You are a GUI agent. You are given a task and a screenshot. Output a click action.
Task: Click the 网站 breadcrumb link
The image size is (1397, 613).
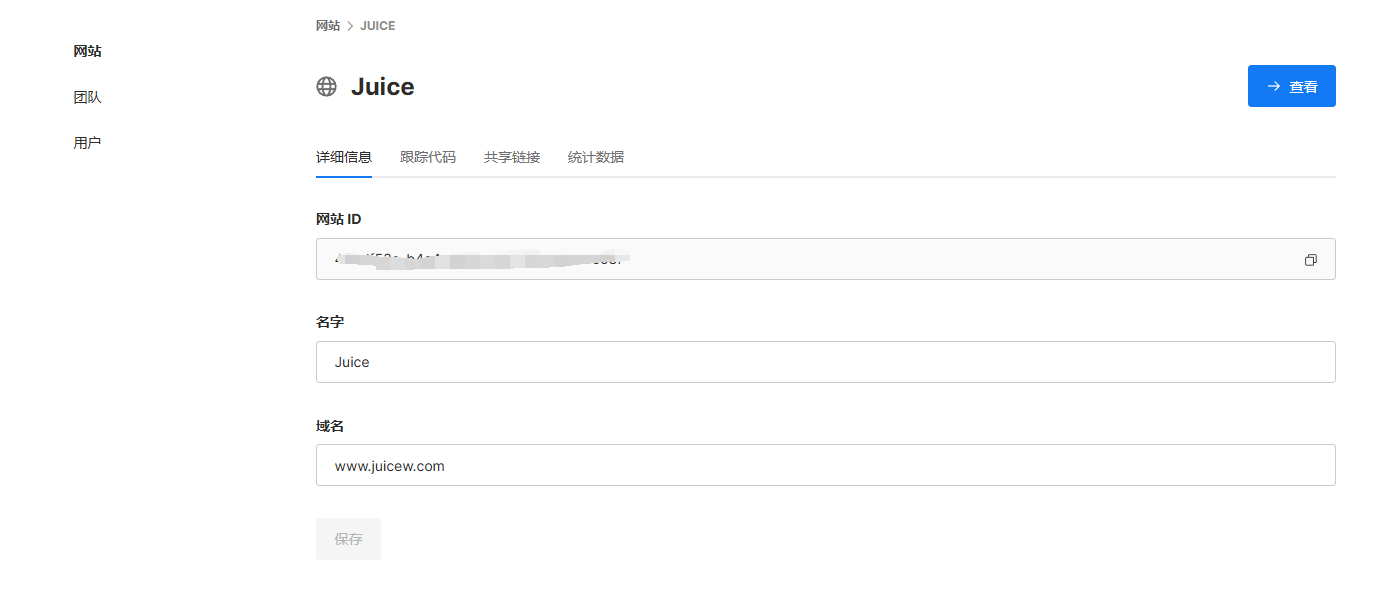pos(328,26)
